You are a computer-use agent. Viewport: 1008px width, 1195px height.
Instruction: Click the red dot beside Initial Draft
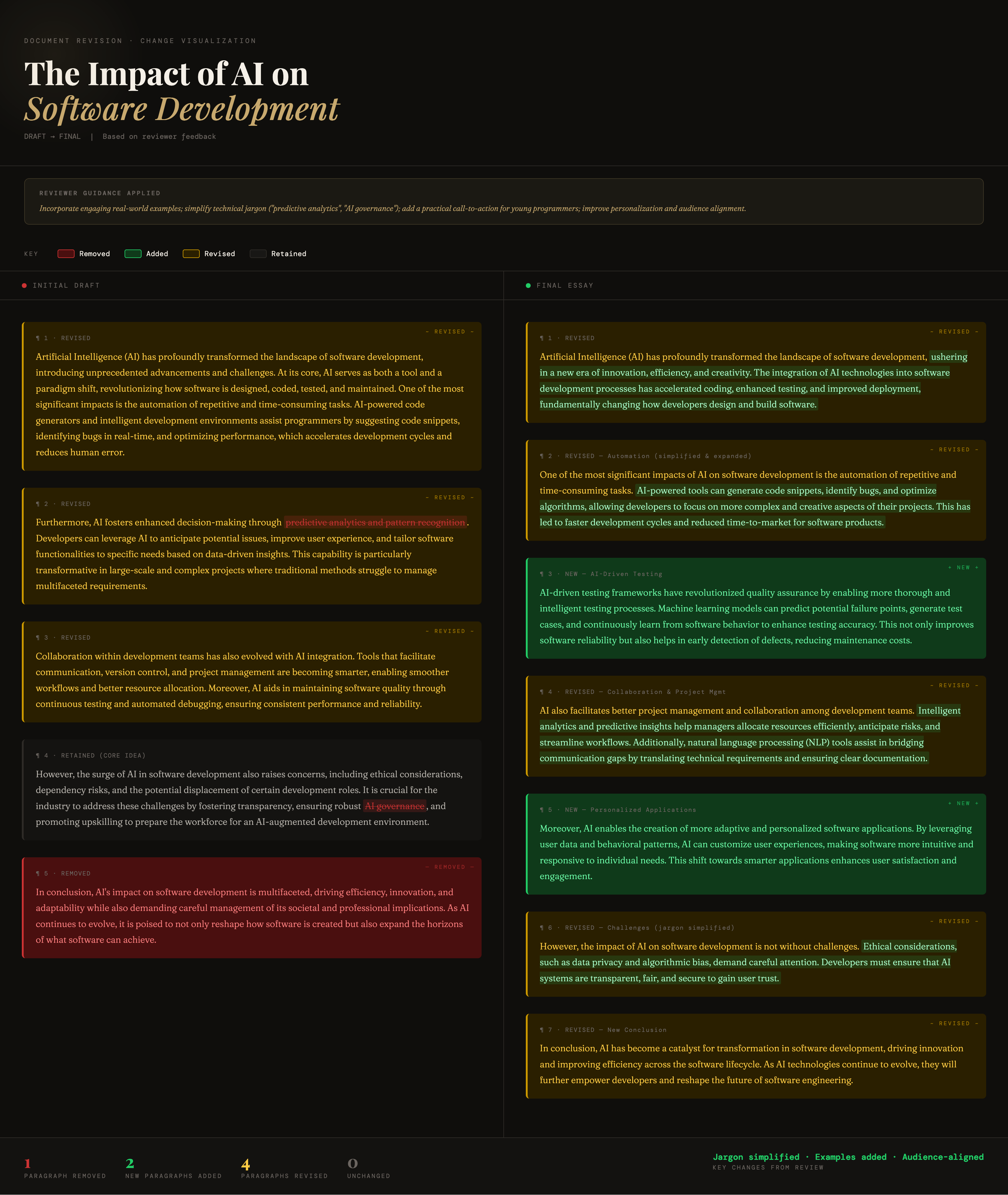coord(24,286)
